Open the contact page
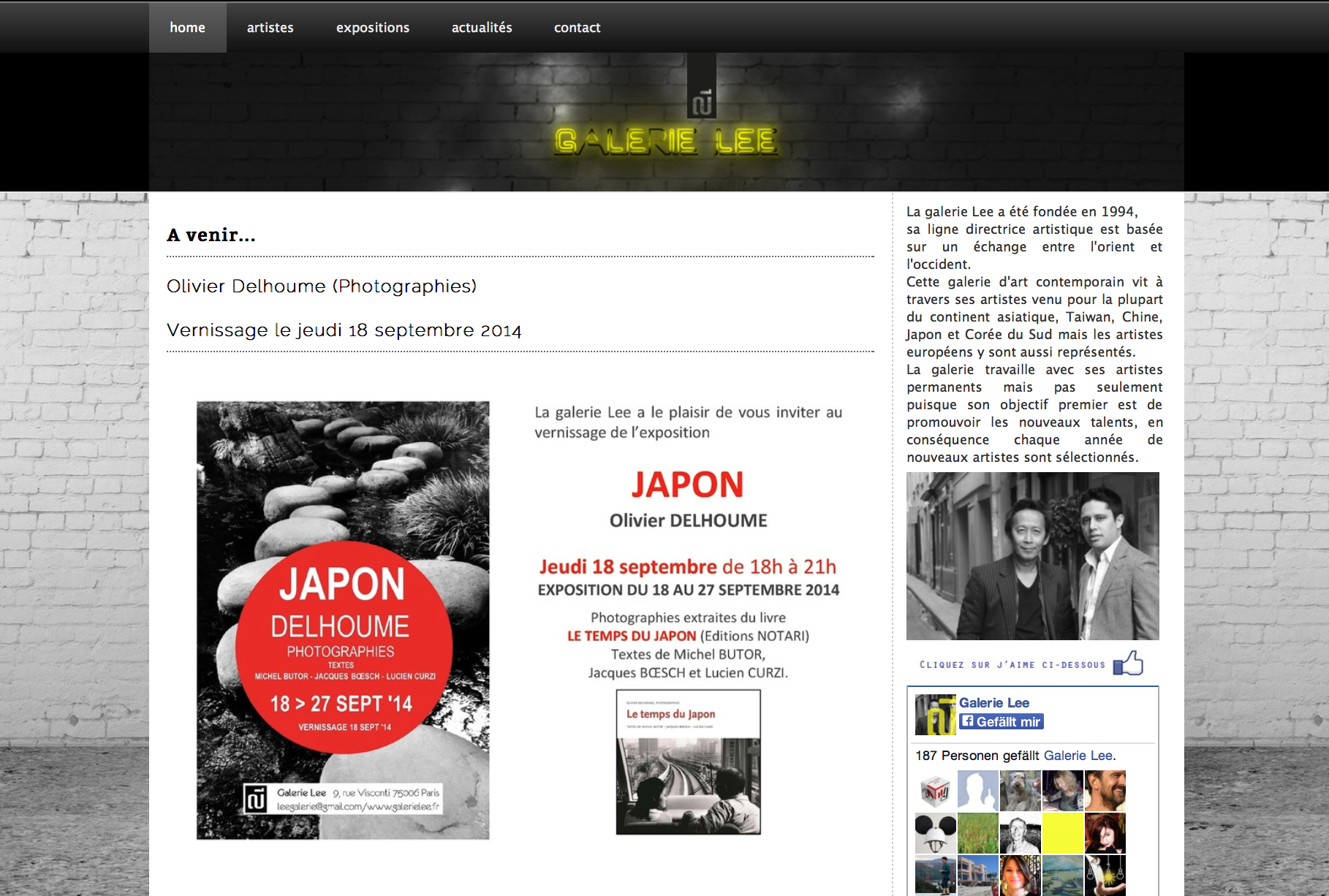The image size is (1329, 896). (x=577, y=28)
